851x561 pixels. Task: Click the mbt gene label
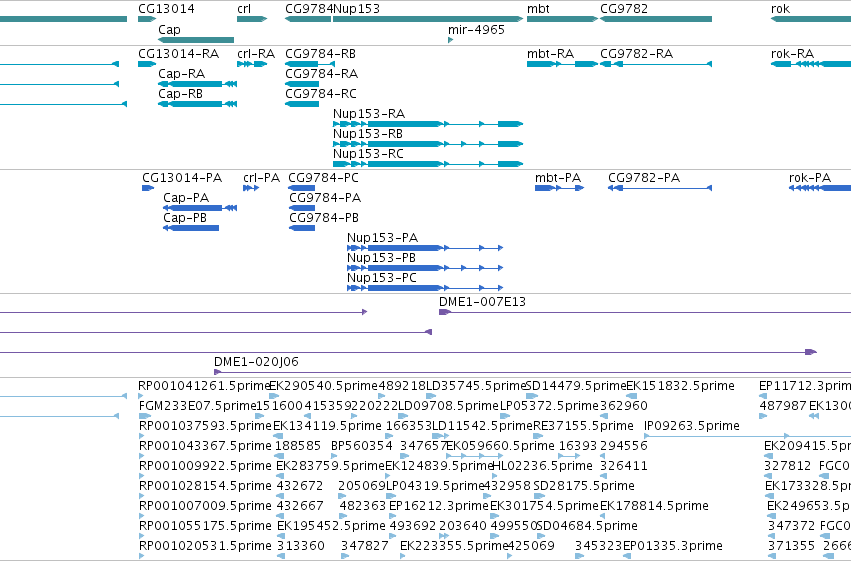pos(538,9)
